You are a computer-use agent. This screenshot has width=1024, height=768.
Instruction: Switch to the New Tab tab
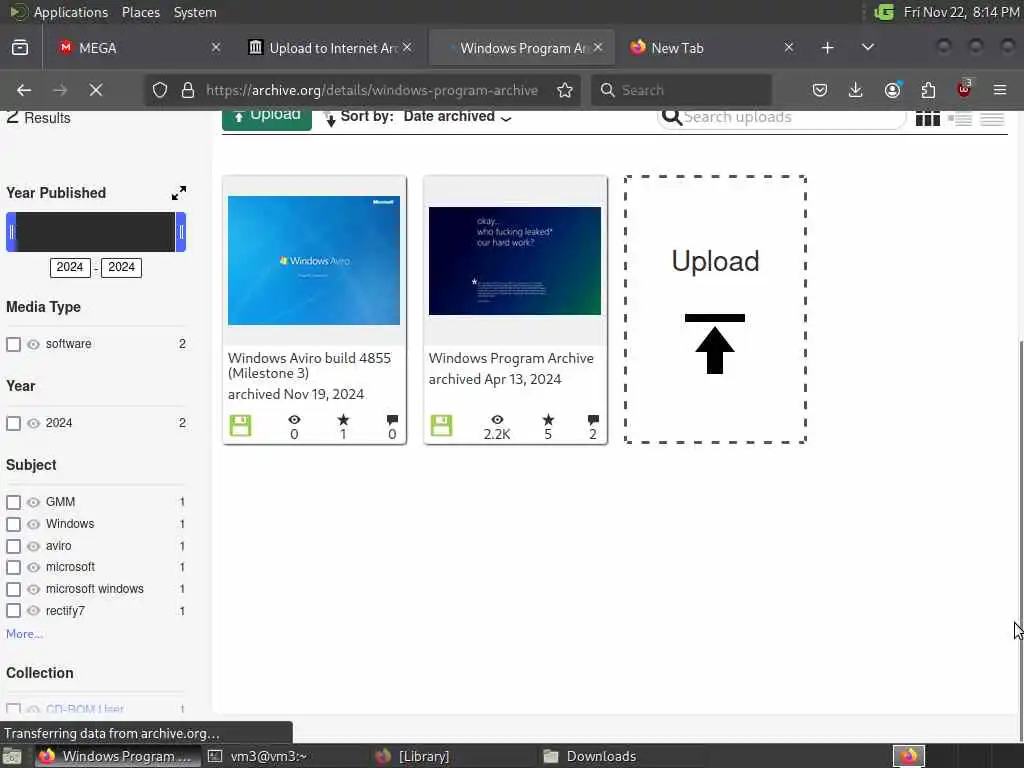coord(712,48)
